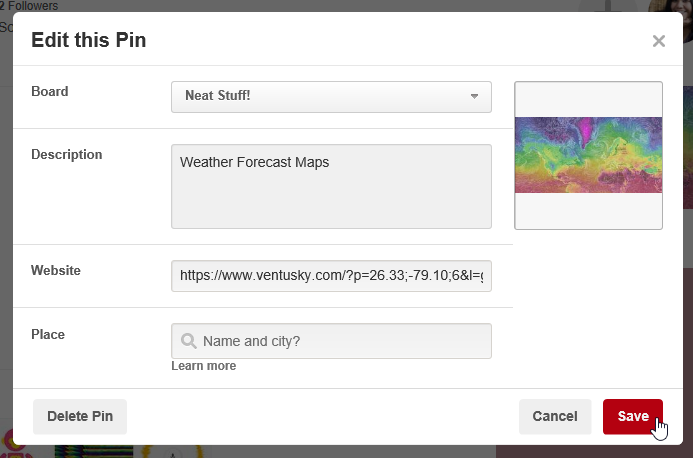Click the Board dropdown arrow

point(474,96)
